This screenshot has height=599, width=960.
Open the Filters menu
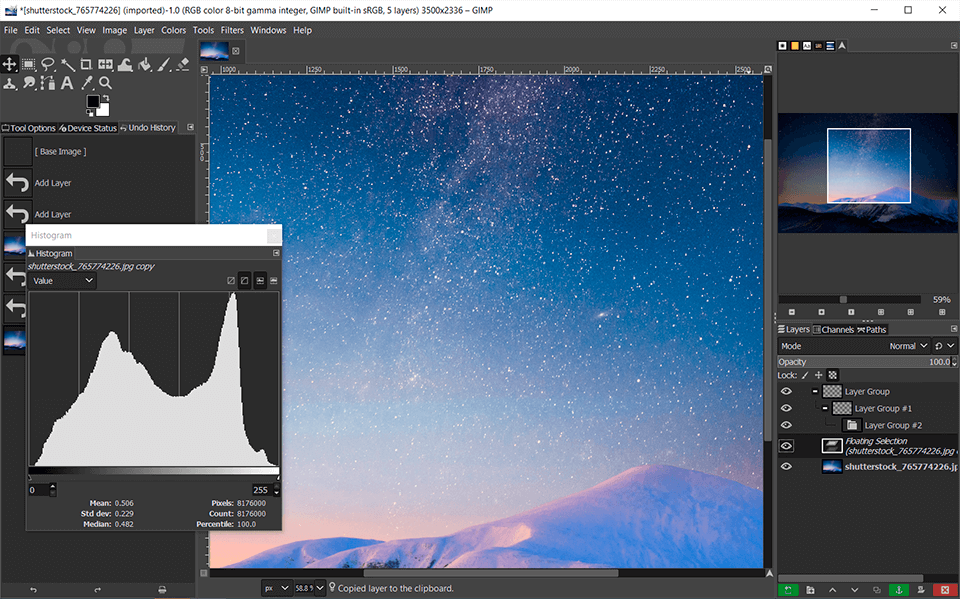pyautogui.click(x=232, y=30)
